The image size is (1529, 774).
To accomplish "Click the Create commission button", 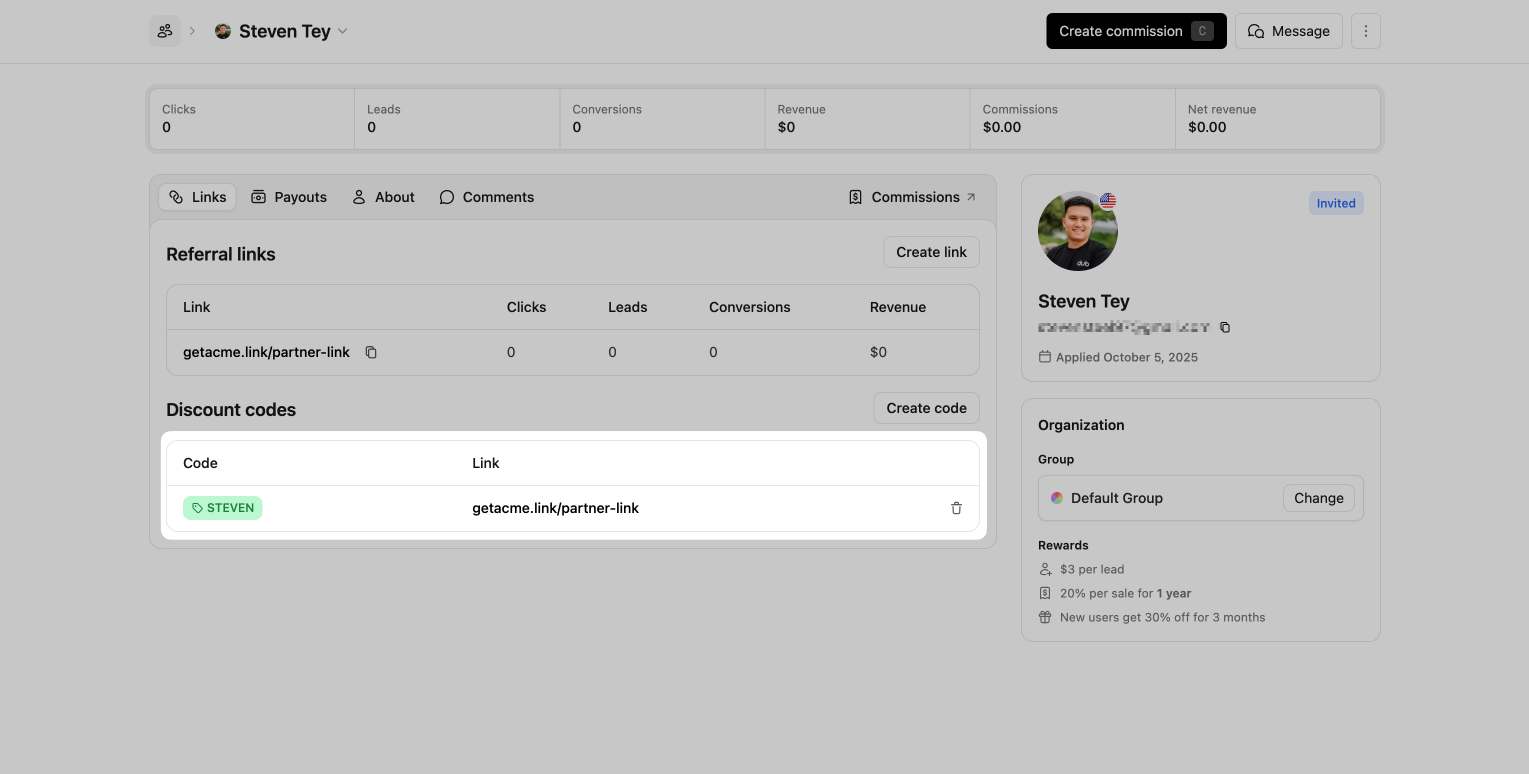I will [x=1135, y=31].
